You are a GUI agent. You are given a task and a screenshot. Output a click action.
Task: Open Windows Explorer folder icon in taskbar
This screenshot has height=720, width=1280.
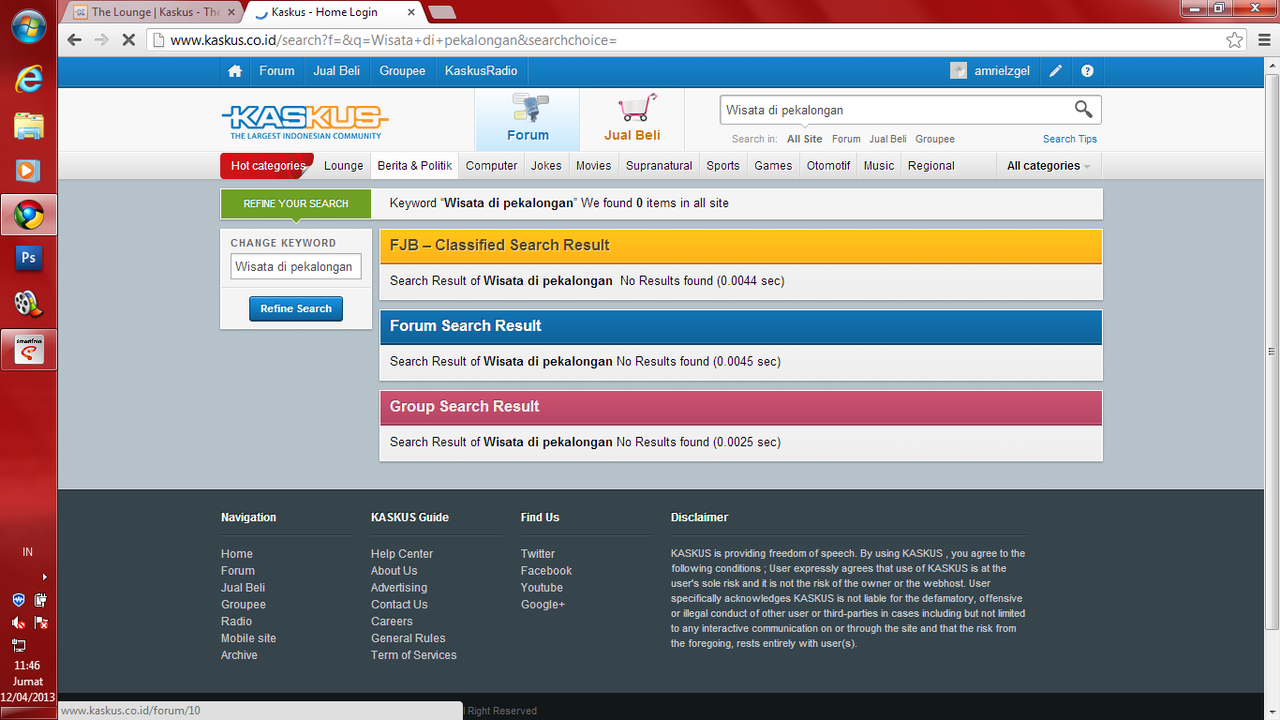click(28, 125)
